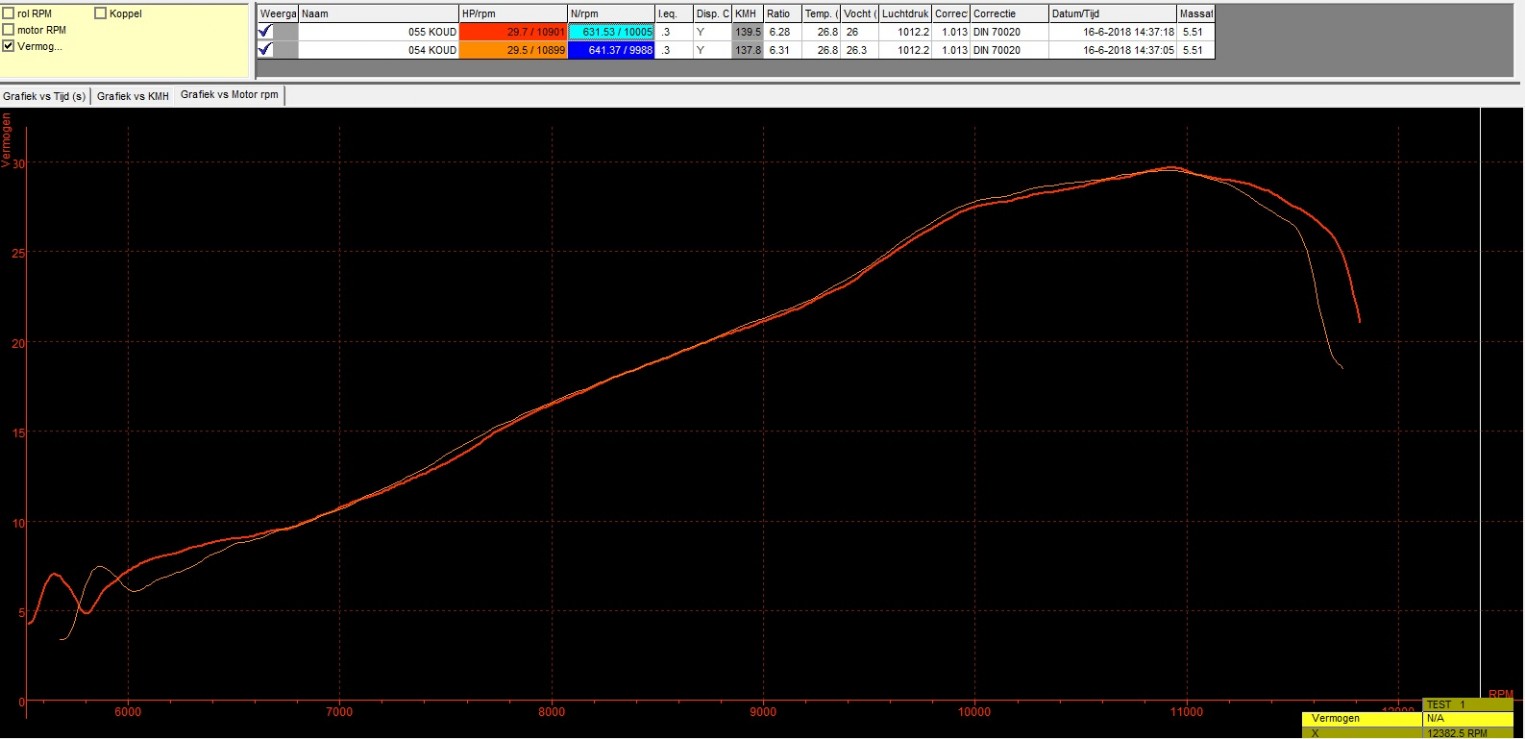
Task: Click the N/A value in readout panel
Action: pos(1468,719)
